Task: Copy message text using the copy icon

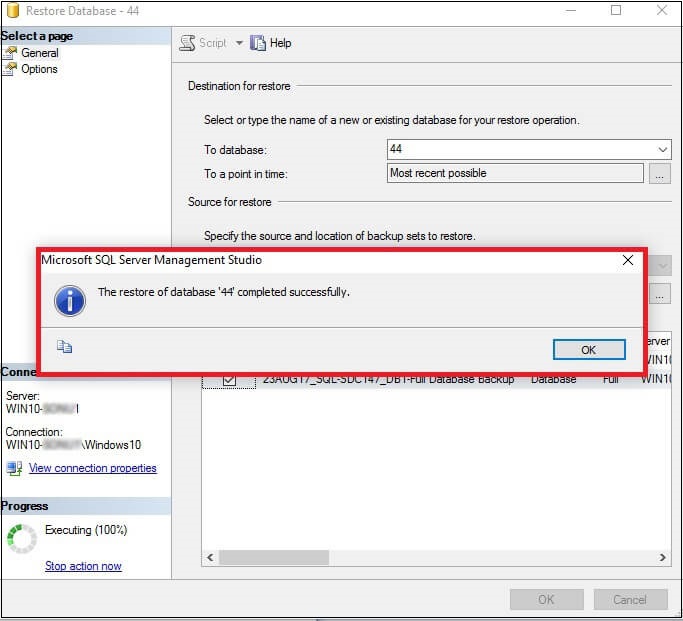Action: pyautogui.click(x=64, y=347)
